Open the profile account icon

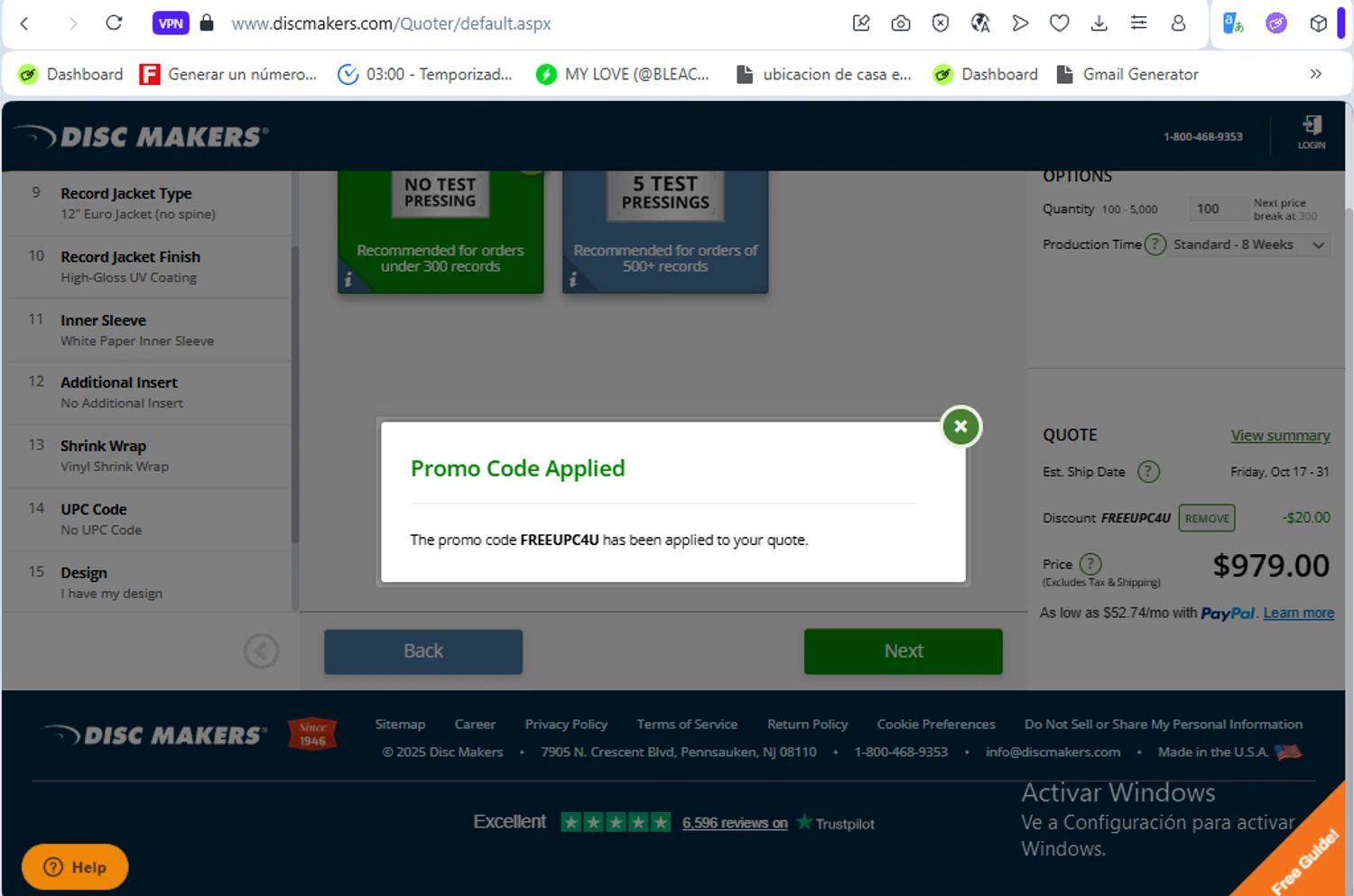pyautogui.click(x=1178, y=23)
